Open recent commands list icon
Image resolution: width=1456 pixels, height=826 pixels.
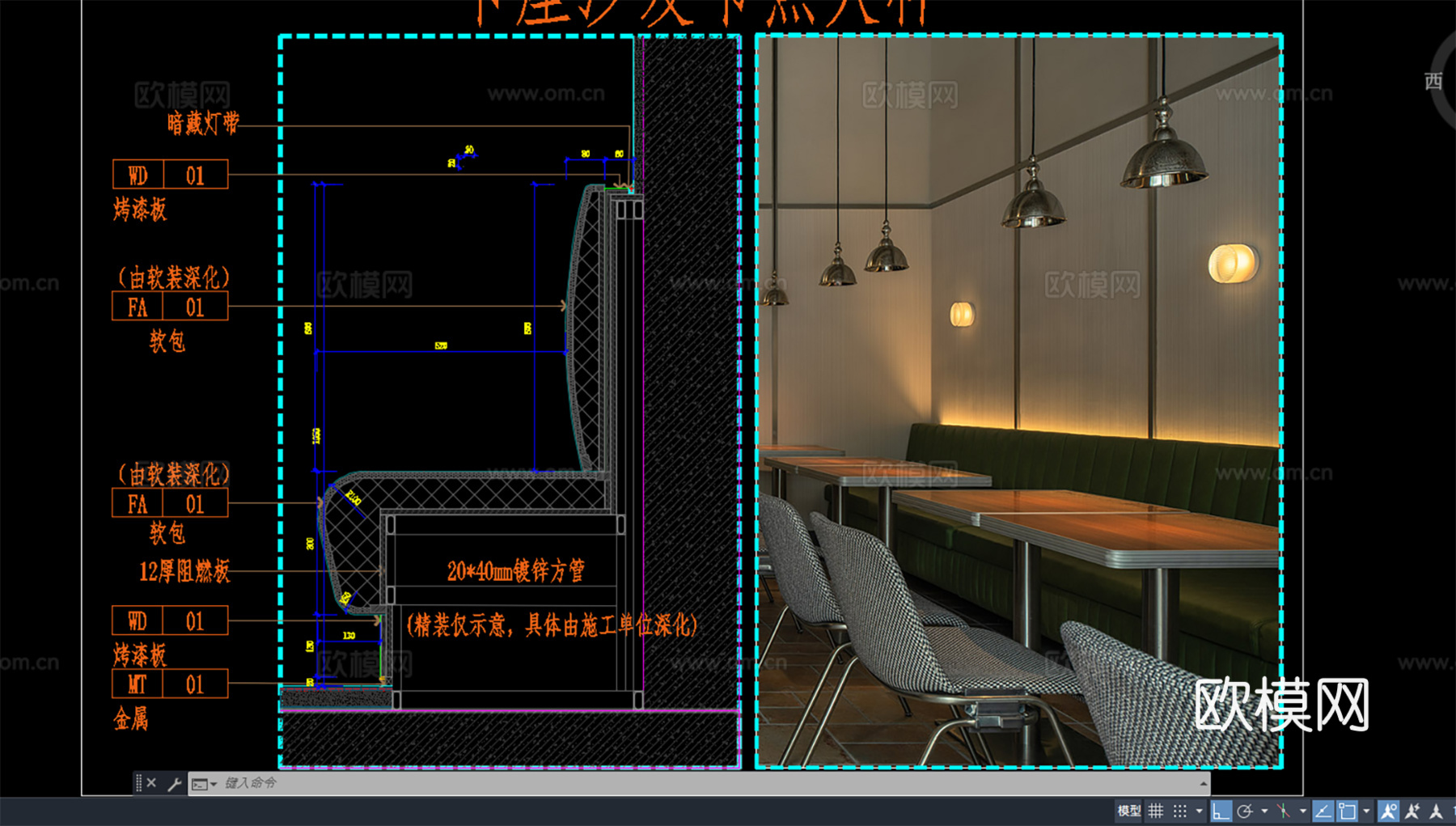pyautogui.click(x=203, y=784)
